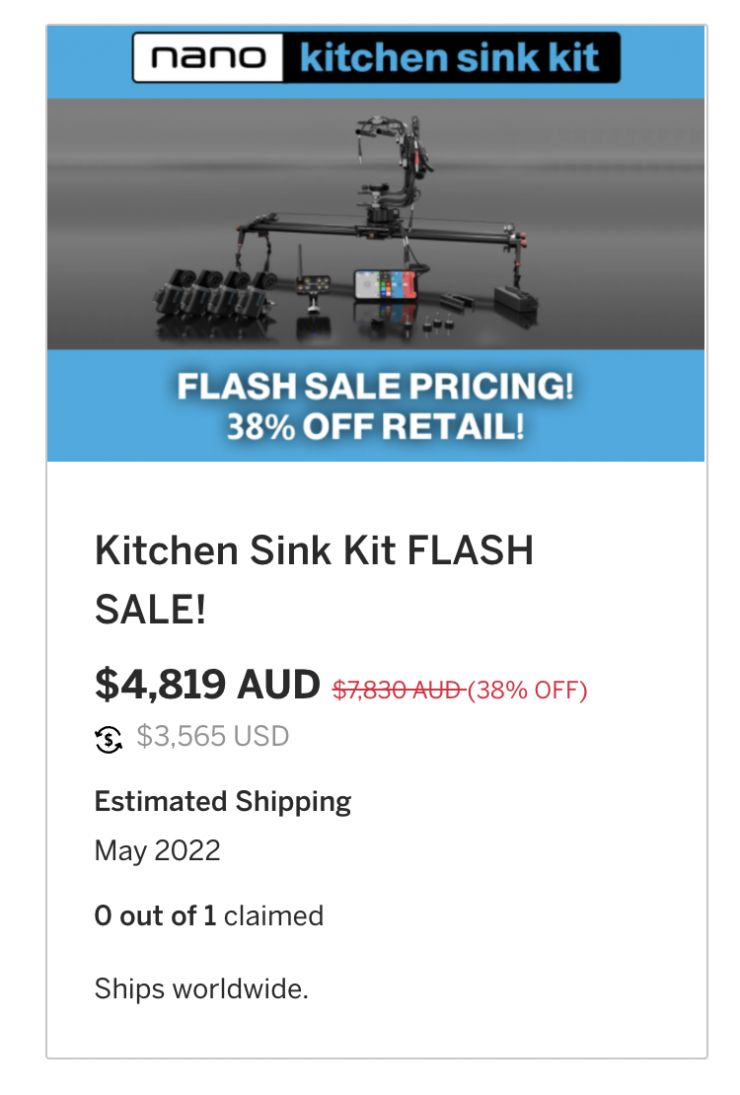Viewport: 740px width, 1095px height.
Task: Open the "Kitchen Sink Kit FLASH SALE!" title
Action: click(313, 579)
